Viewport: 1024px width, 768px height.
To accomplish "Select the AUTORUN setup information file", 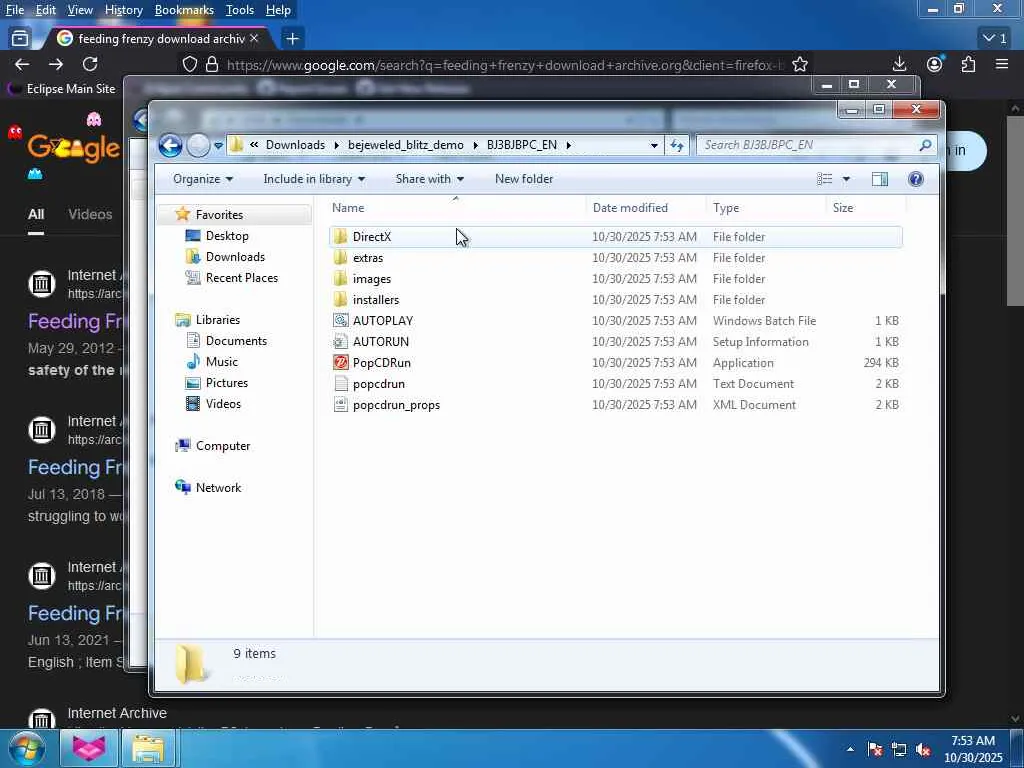I will 381,342.
